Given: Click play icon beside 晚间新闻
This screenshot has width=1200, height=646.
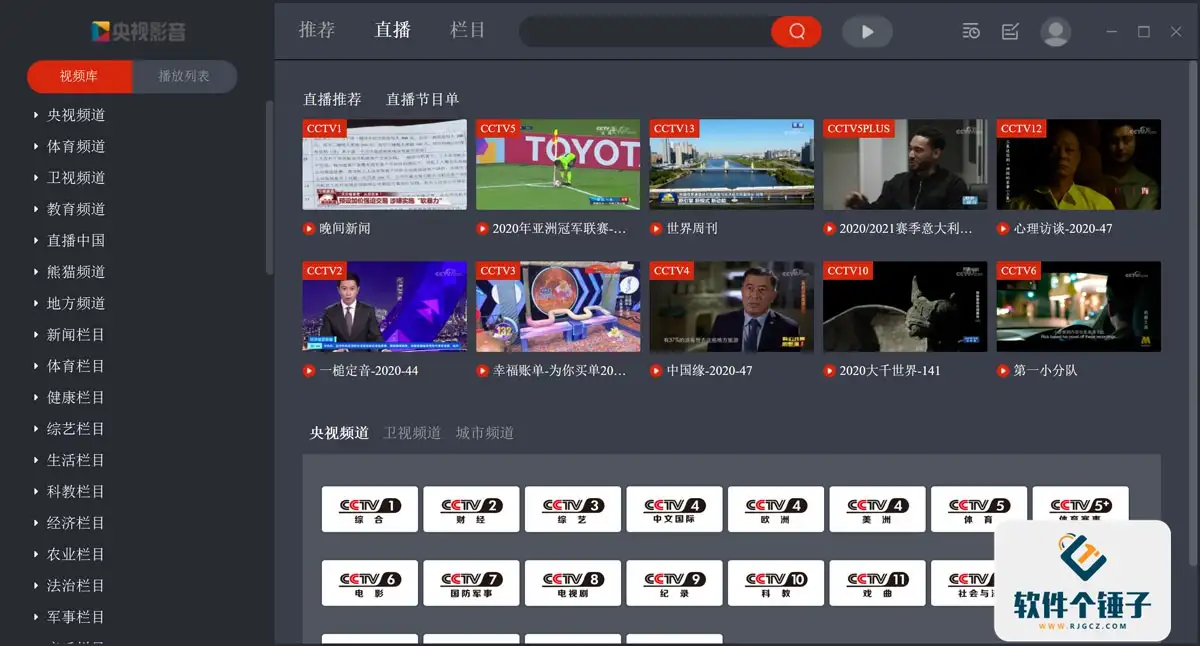Looking at the screenshot, I should tap(309, 228).
